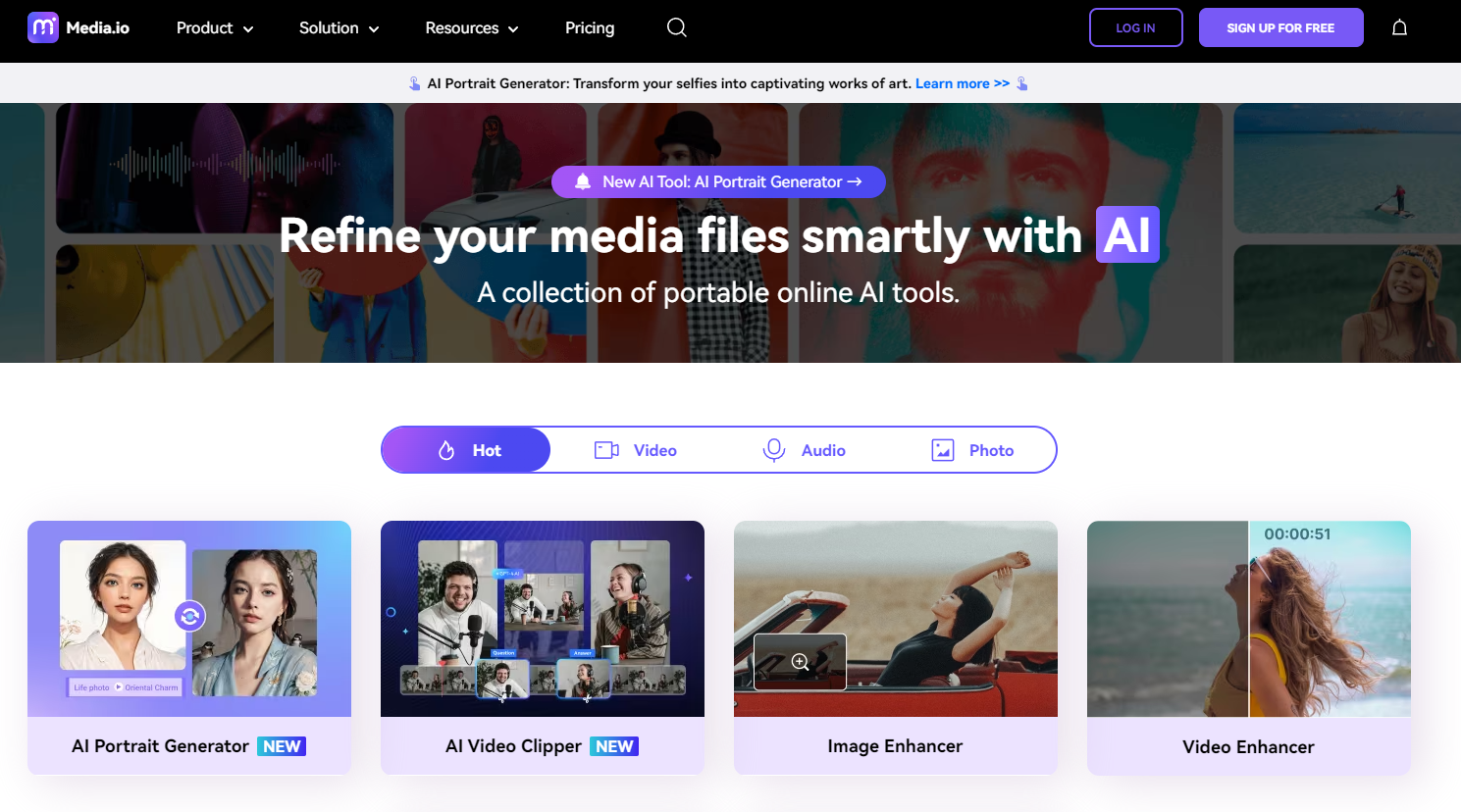Click the AI Portrait Generator thumbnail image
The image size is (1461, 812).
(189, 619)
